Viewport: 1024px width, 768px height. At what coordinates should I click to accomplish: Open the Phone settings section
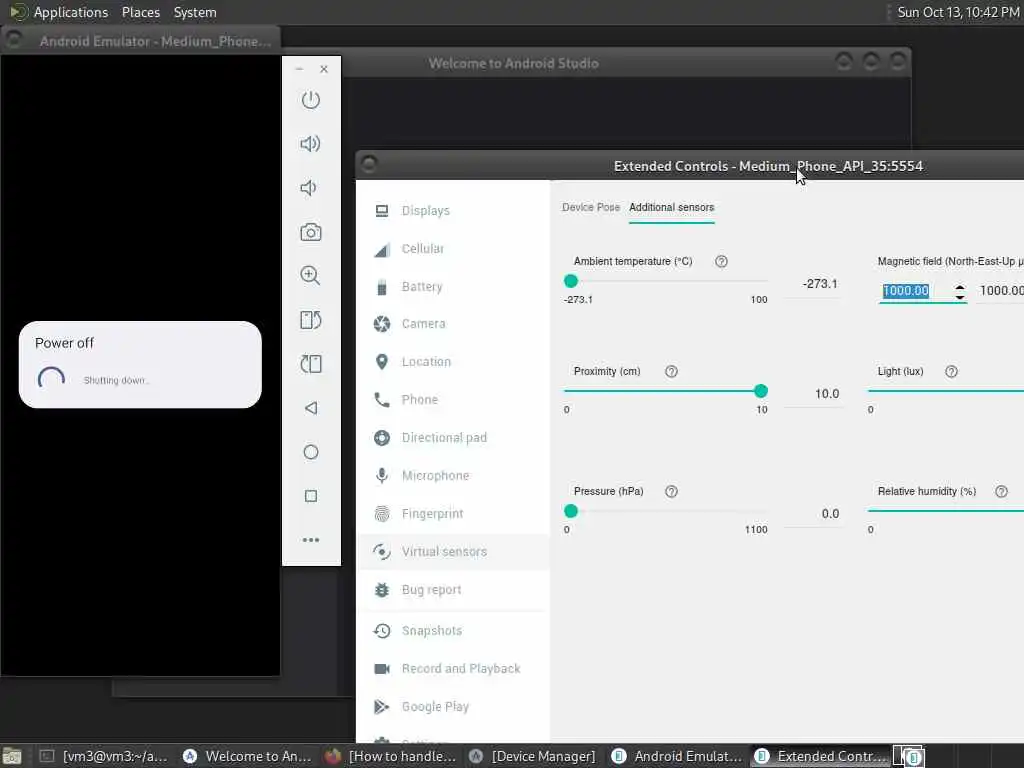click(x=452, y=400)
